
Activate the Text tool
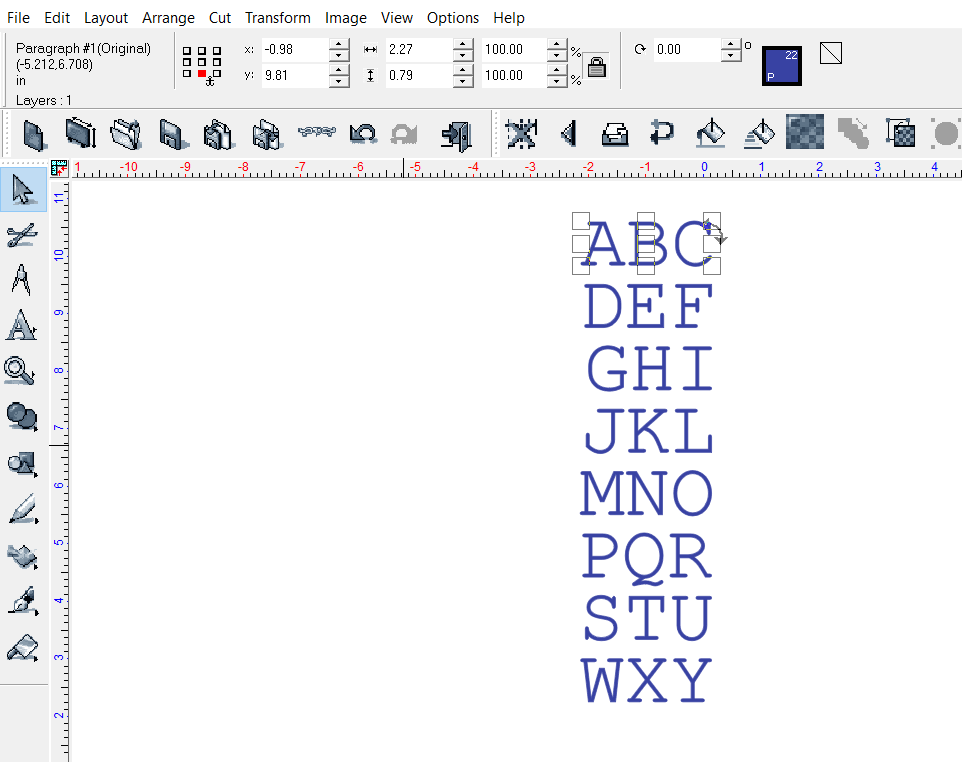22,325
